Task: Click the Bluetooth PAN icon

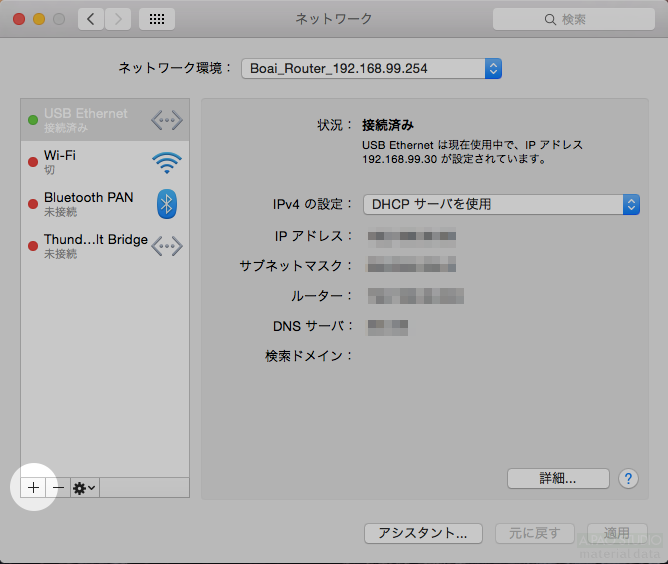Action: (166, 204)
